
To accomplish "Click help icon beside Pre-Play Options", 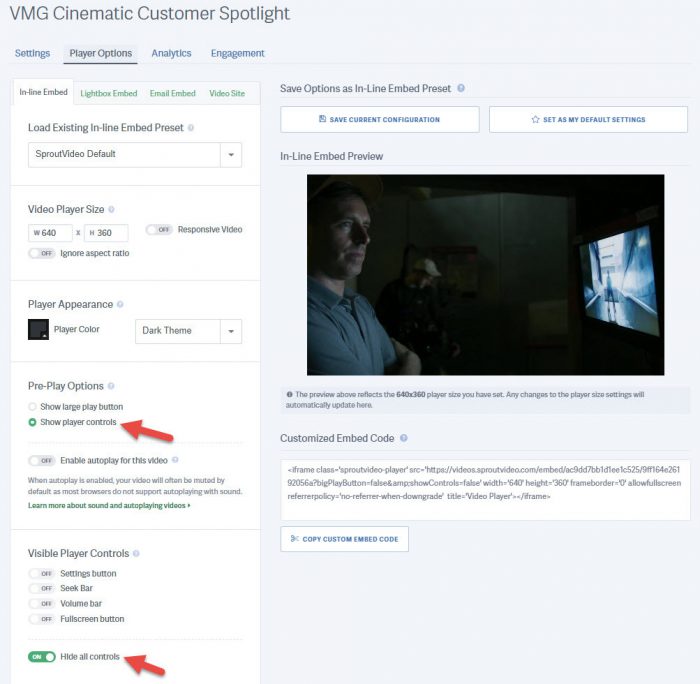I will [111, 386].
